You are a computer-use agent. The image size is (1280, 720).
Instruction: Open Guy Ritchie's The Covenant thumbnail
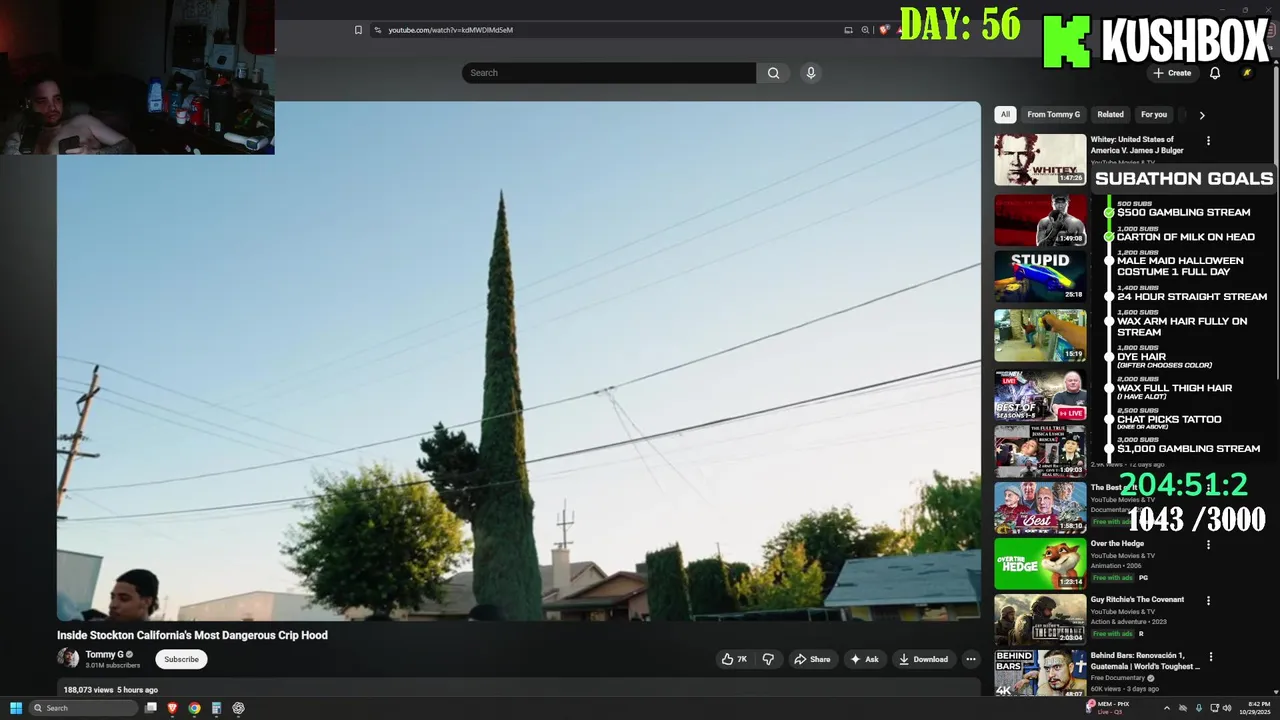pos(1040,620)
